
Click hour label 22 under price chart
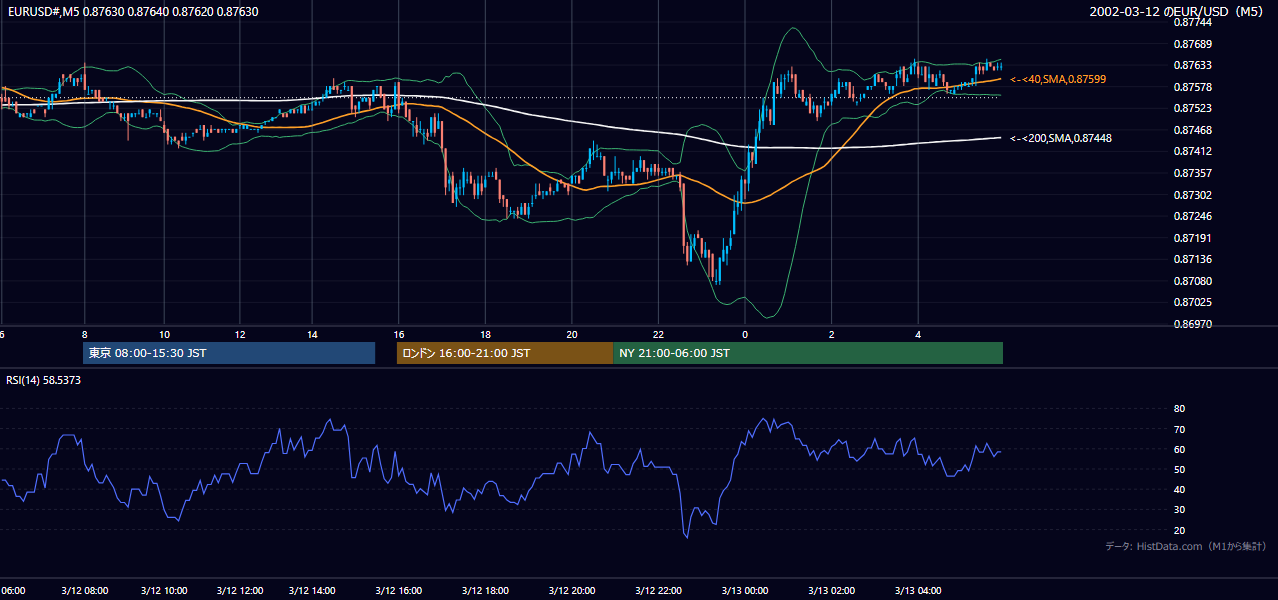coord(658,335)
